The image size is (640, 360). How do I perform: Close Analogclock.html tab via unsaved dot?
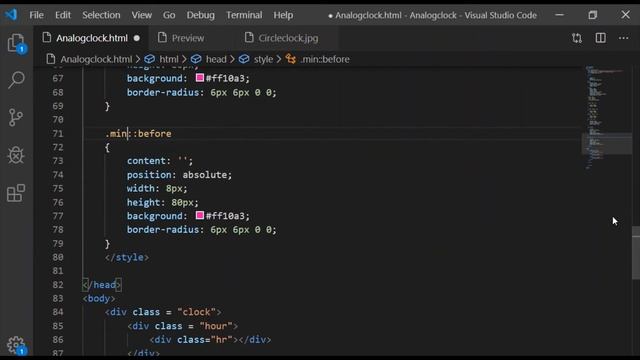pyautogui.click(x=137, y=38)
